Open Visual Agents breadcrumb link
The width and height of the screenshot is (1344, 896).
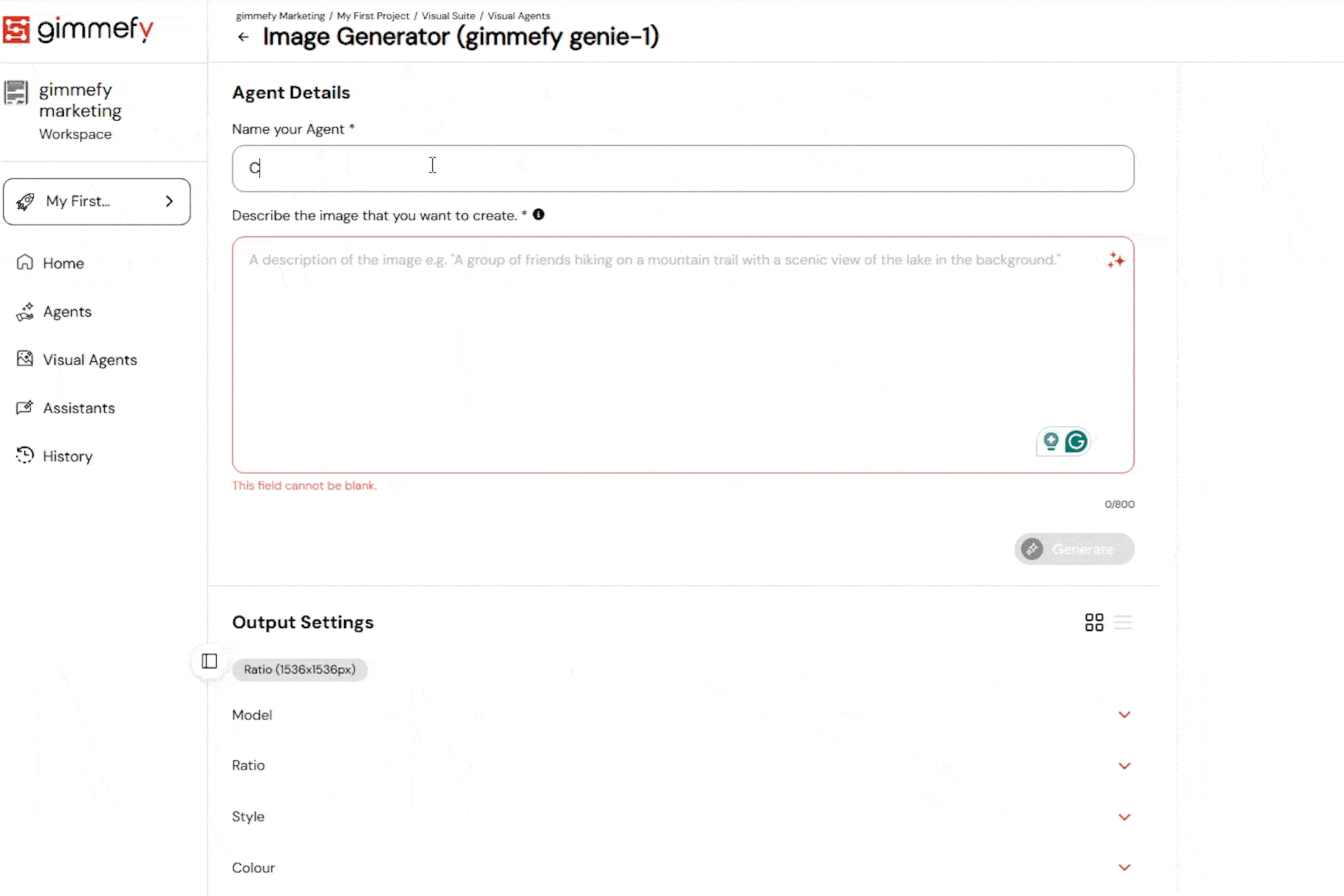(x=519, y=16)
